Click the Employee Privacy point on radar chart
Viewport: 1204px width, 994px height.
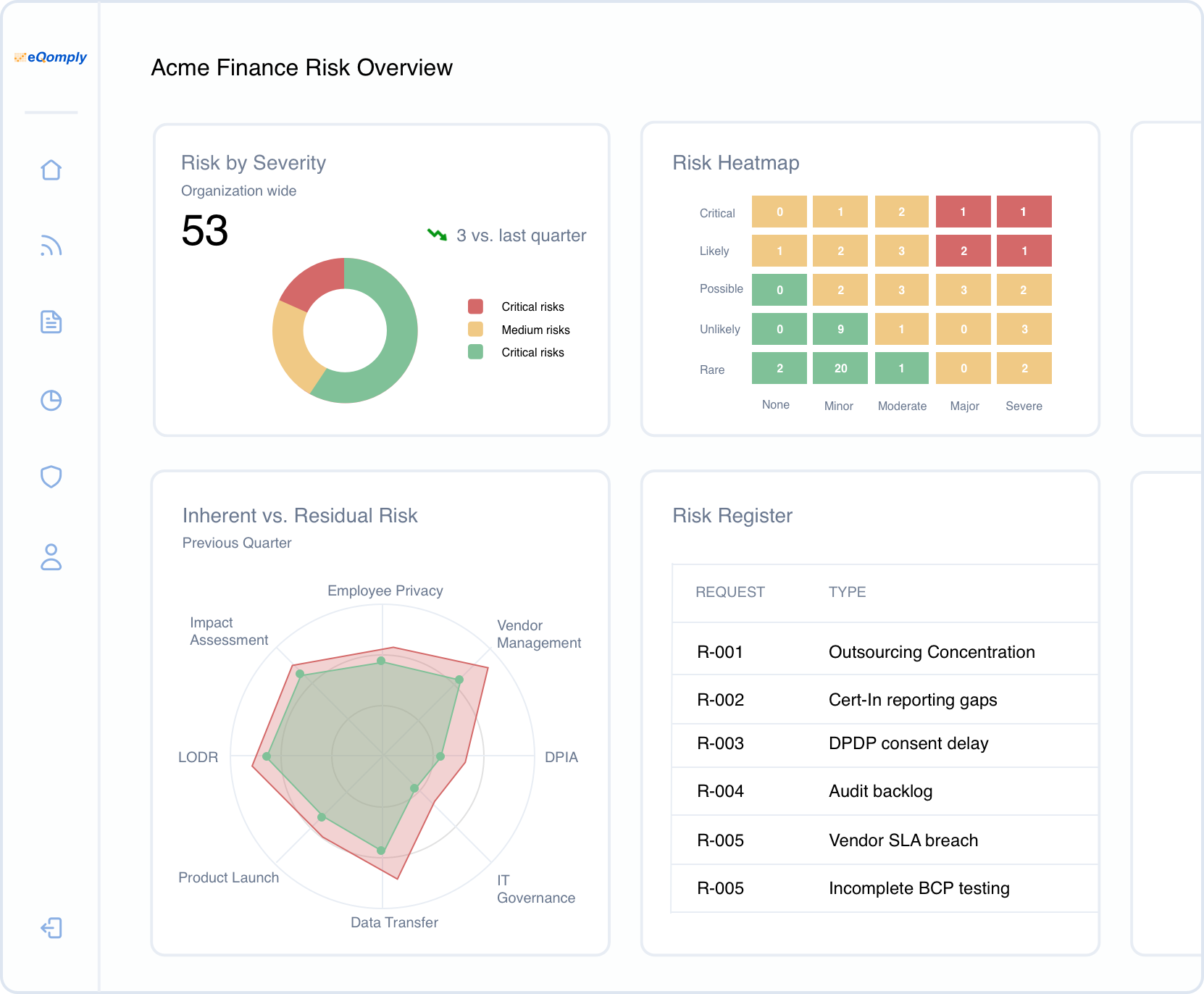(382, 660)
